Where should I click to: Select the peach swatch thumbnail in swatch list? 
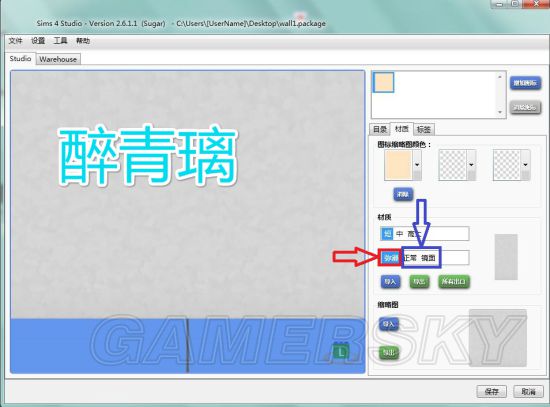[383, 82]
